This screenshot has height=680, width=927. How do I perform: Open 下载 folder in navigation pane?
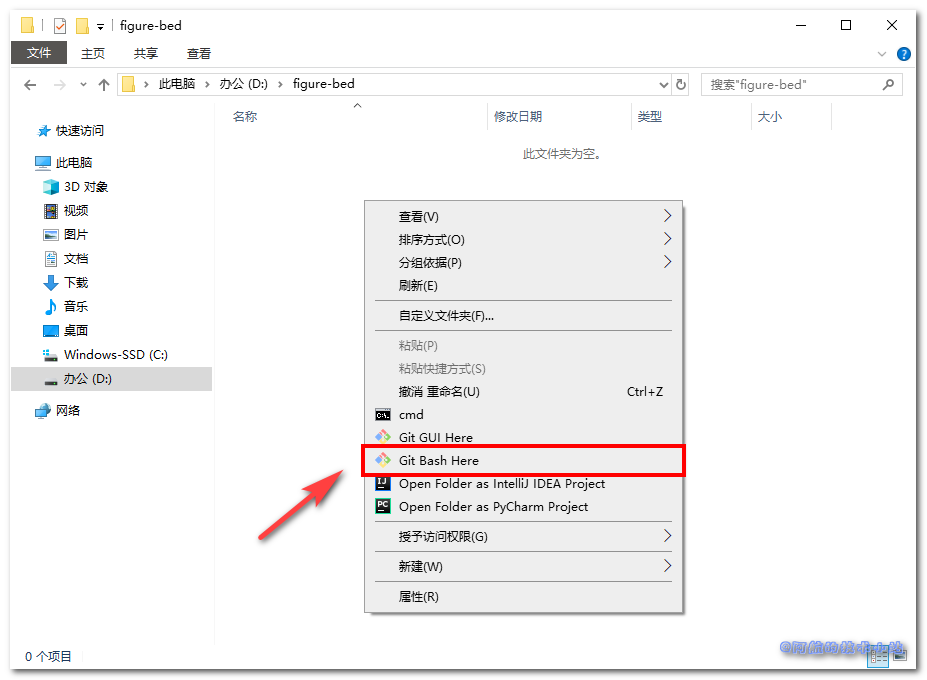point(76,283)
